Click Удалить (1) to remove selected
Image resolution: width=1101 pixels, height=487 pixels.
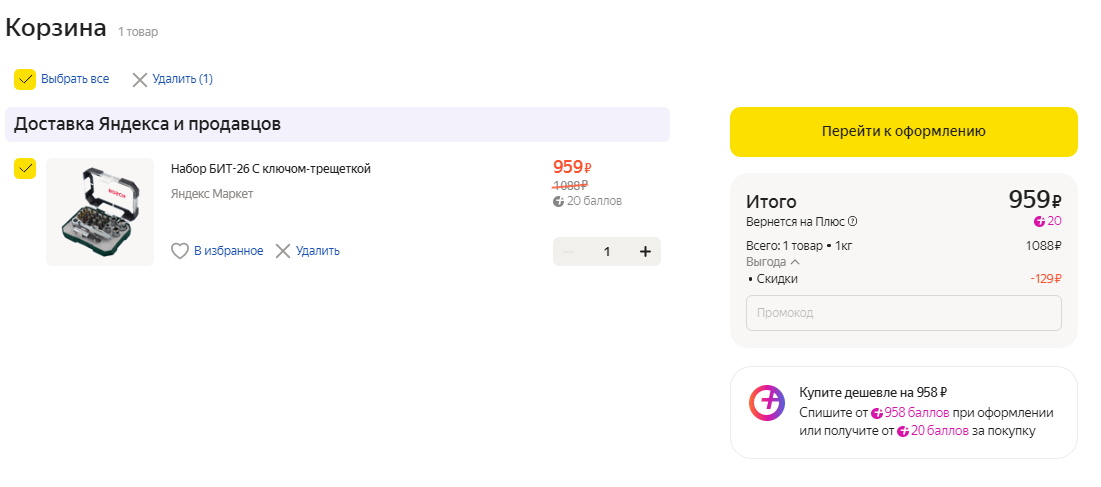[x=182, y=79]
